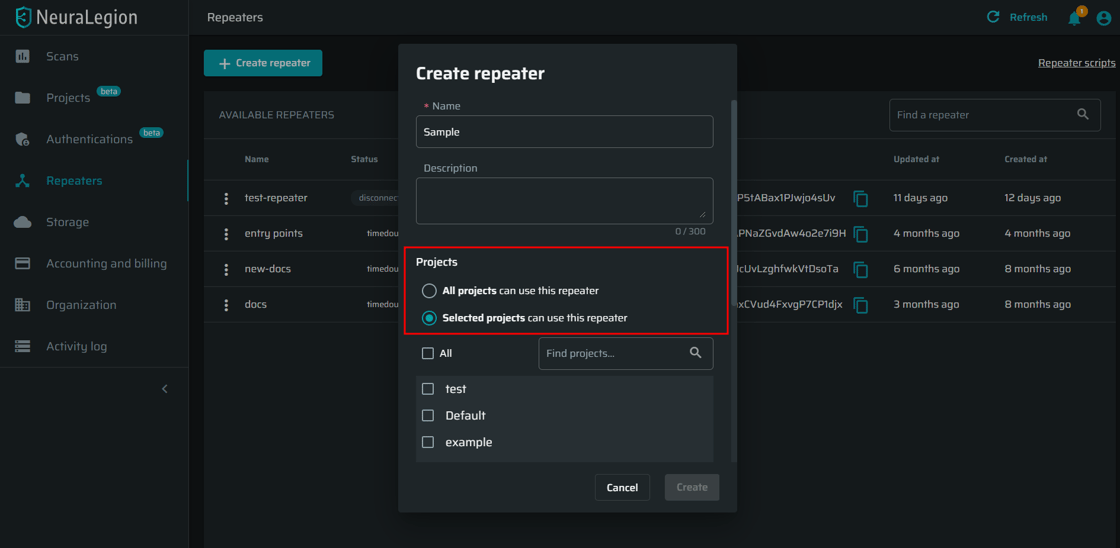
Task: Tick the example project checkbox
Action: point(428,442)
